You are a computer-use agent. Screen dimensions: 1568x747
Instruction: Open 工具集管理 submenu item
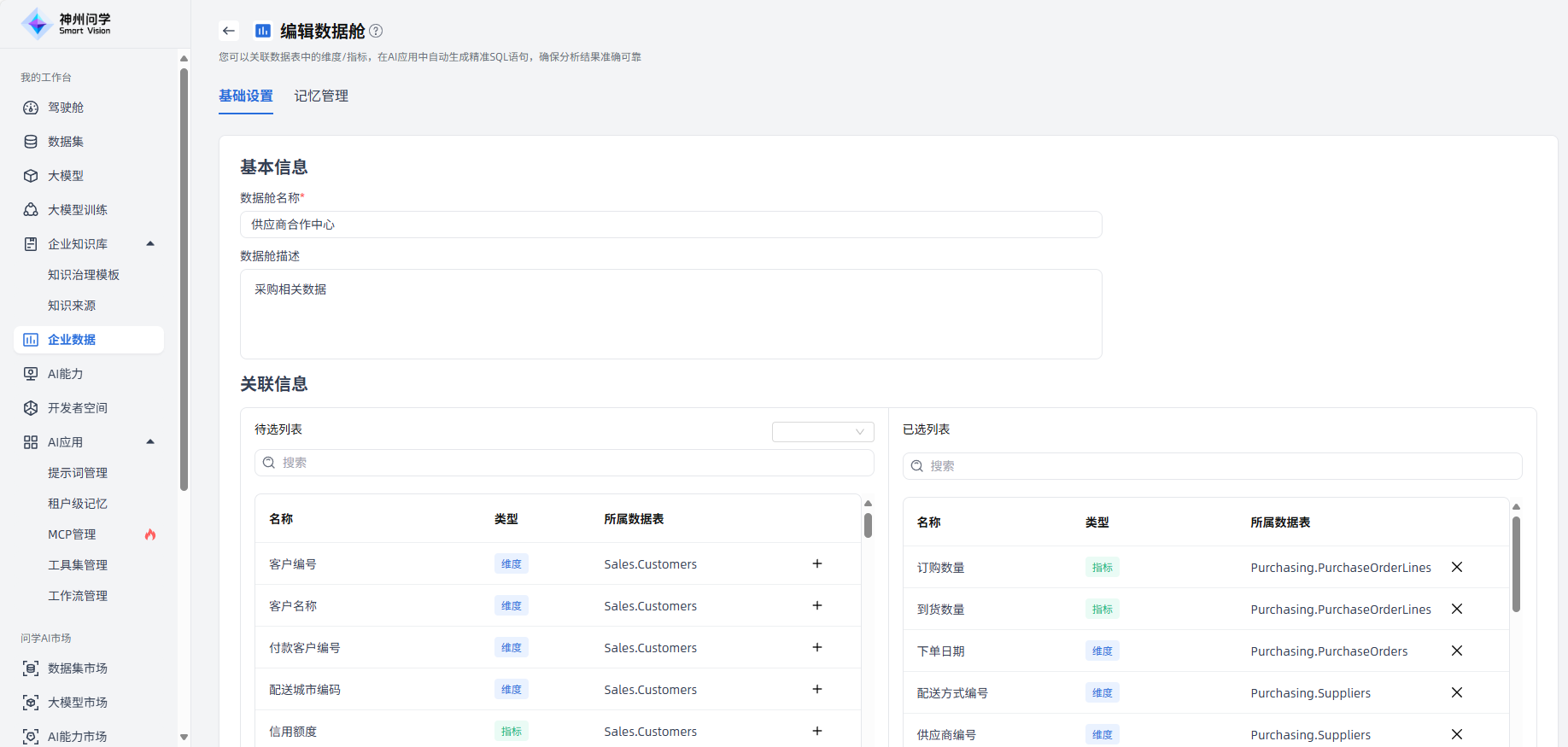pos(78,565)
